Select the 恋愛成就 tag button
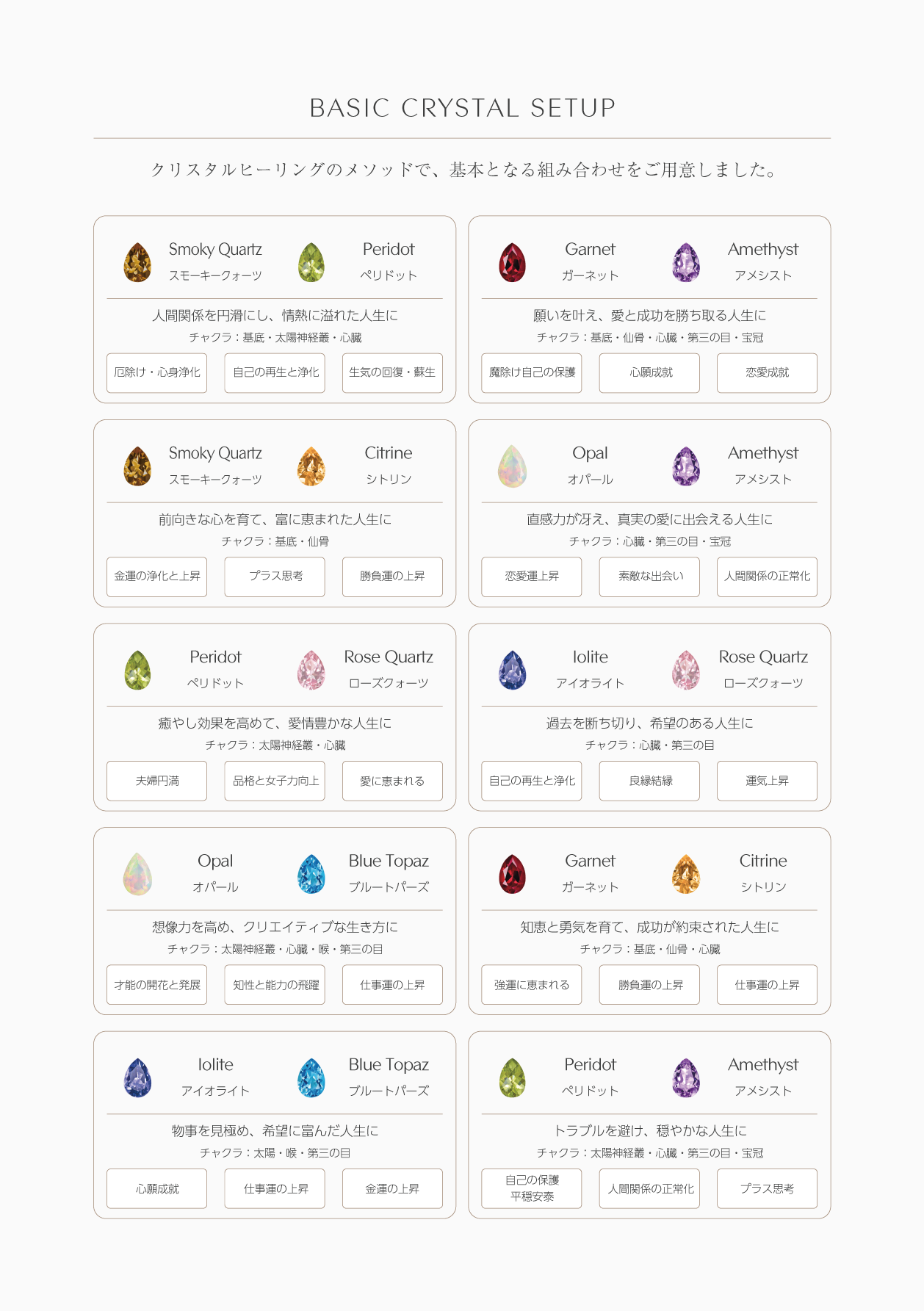Screen dimensions: 924x1311 [x=767, y=372]
